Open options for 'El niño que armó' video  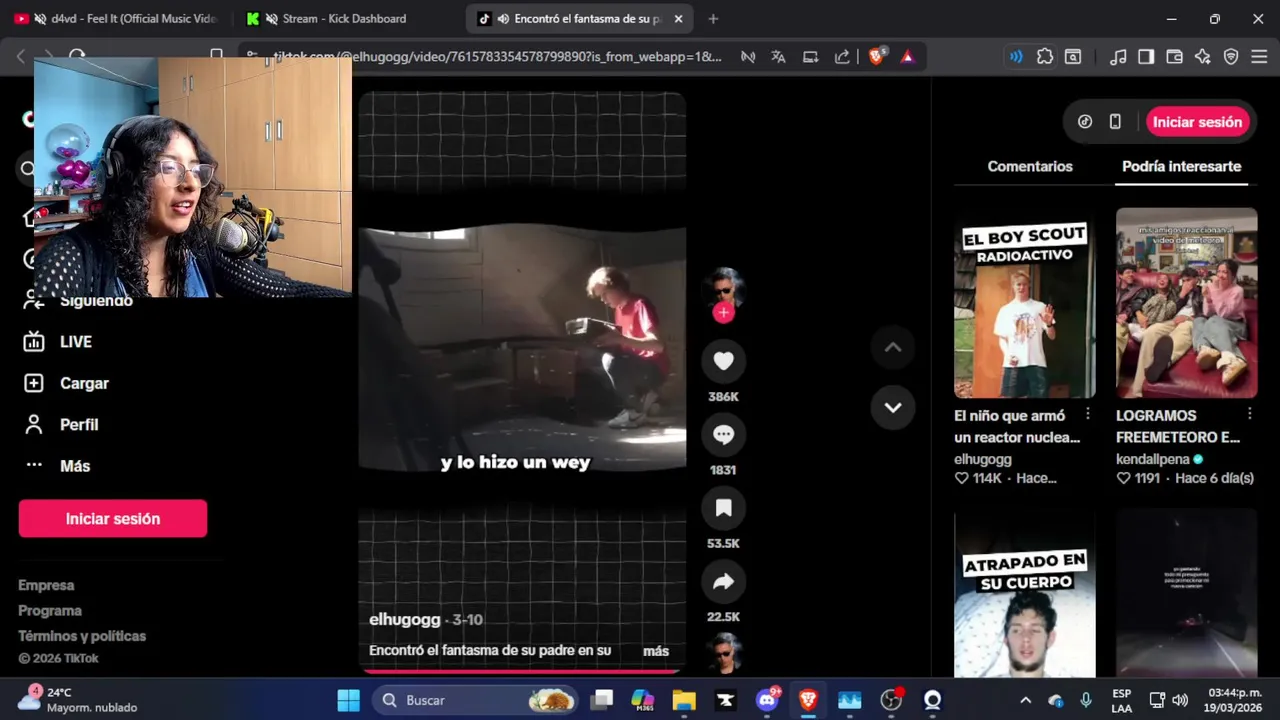(x=1088, y=414)
